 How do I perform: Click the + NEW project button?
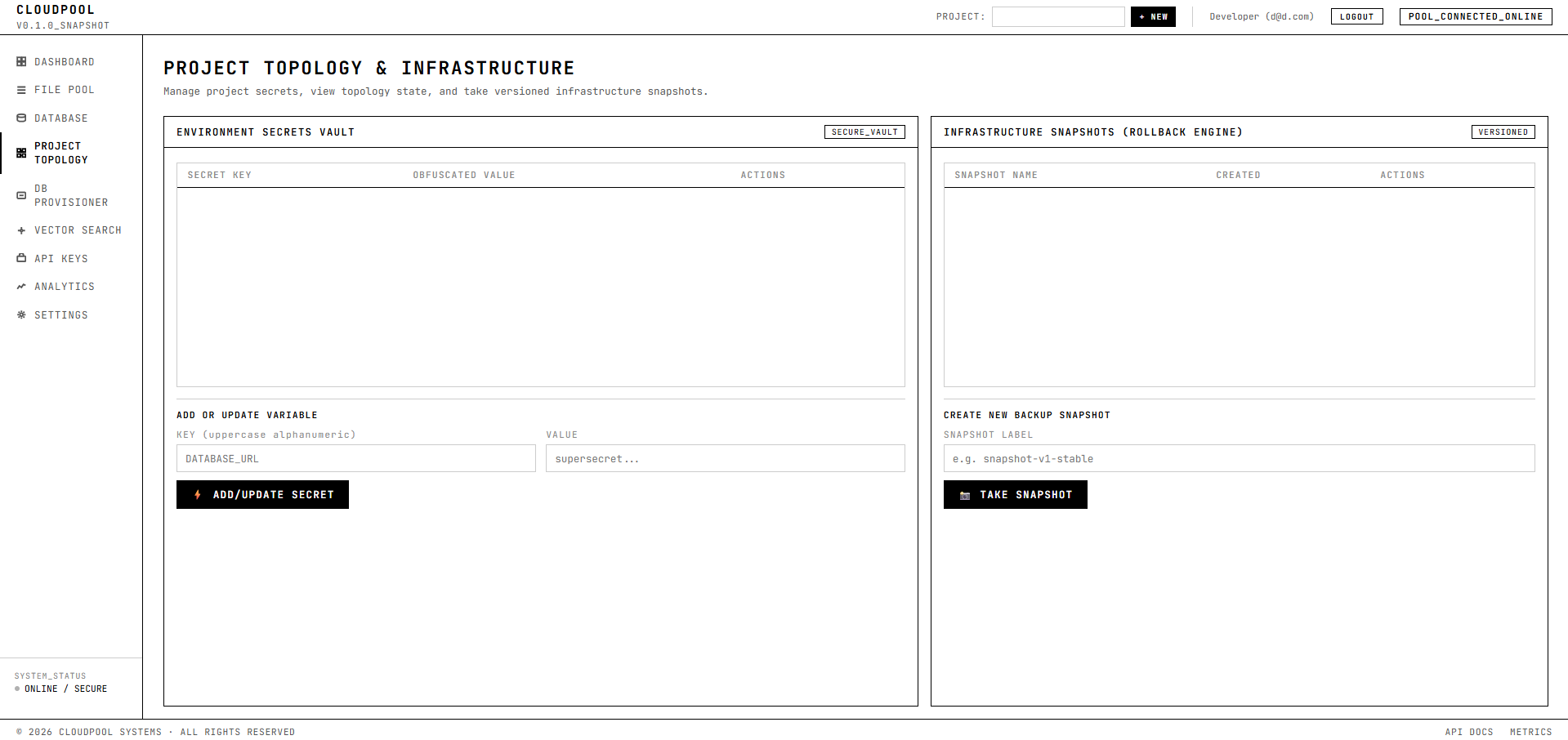coord(1153,16)
